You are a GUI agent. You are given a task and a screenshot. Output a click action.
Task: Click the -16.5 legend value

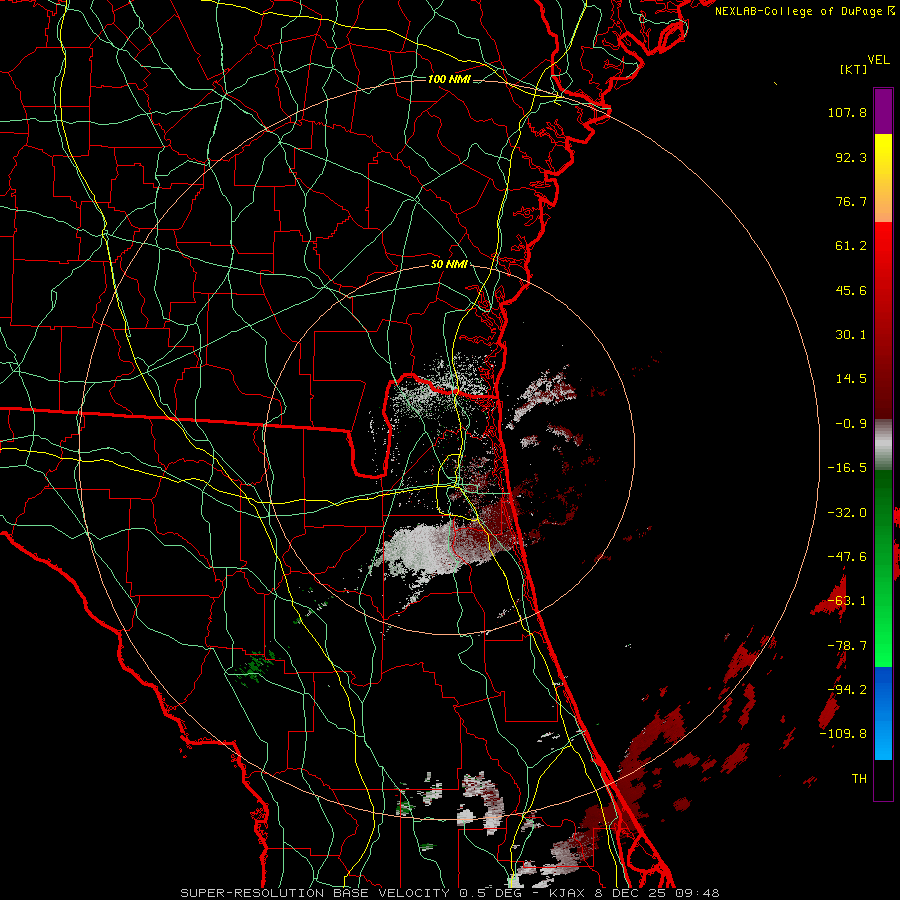click(x=847, y=468)
